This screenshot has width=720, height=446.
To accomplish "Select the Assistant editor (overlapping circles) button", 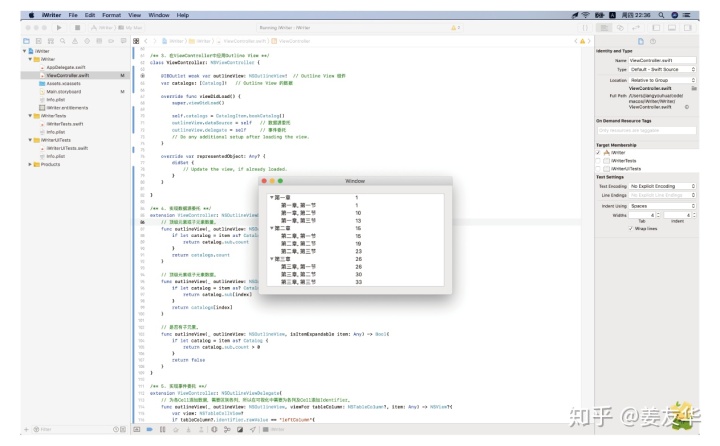I will tap(620, 28).
